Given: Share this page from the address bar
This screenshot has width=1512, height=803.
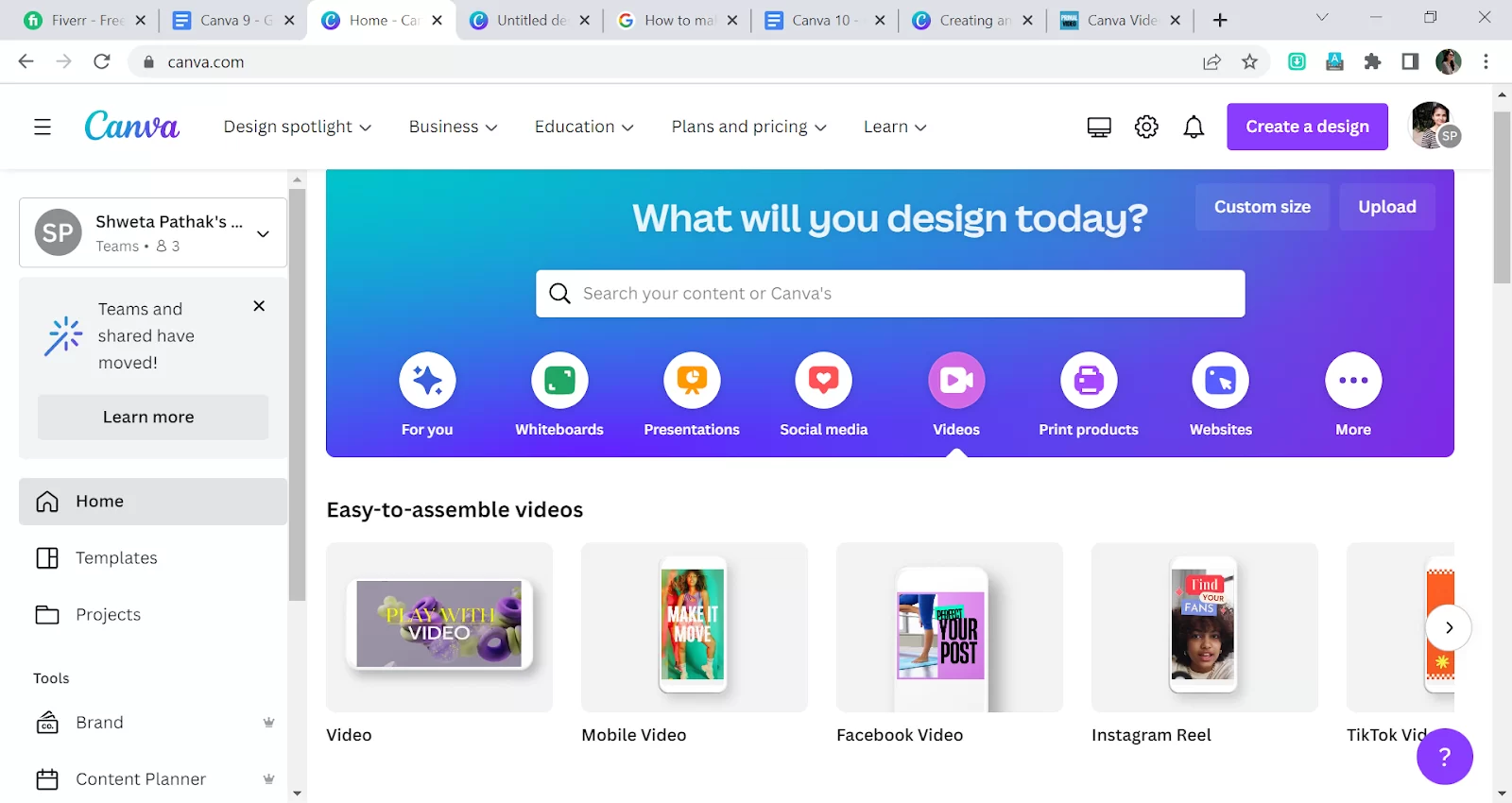Looking at the screenshot, I should pyautogui.click(x=1211, y=61).
